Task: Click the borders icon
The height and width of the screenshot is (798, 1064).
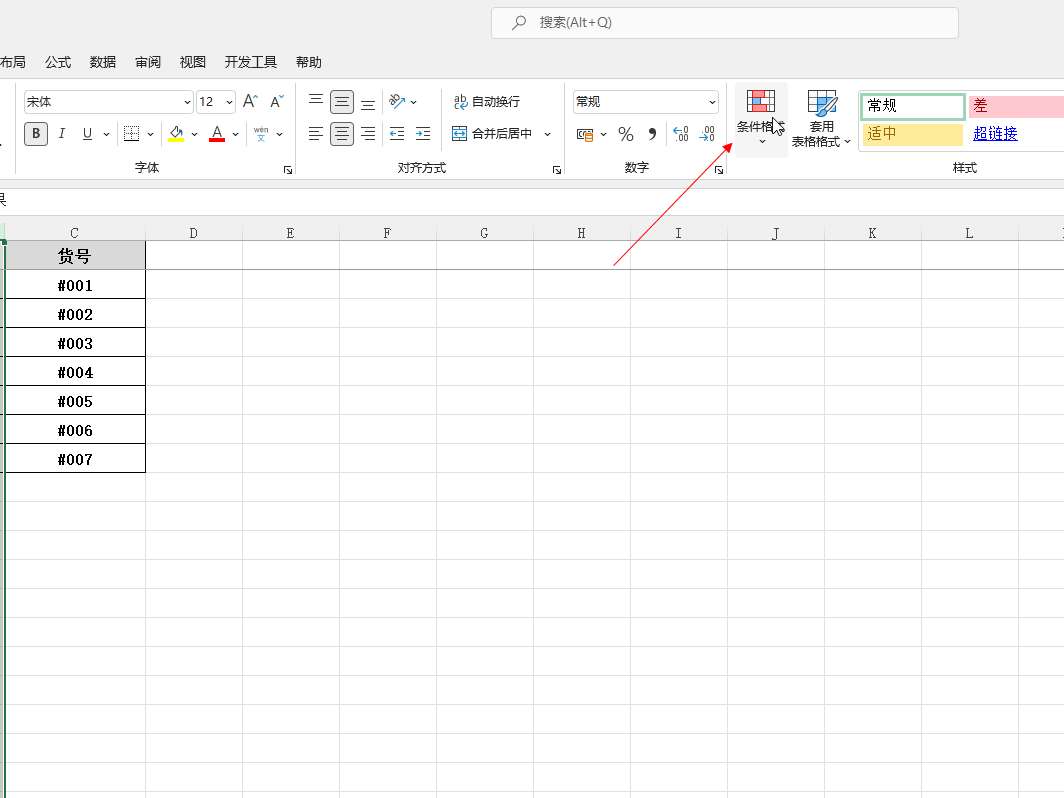Action: (x=132, y=134)
